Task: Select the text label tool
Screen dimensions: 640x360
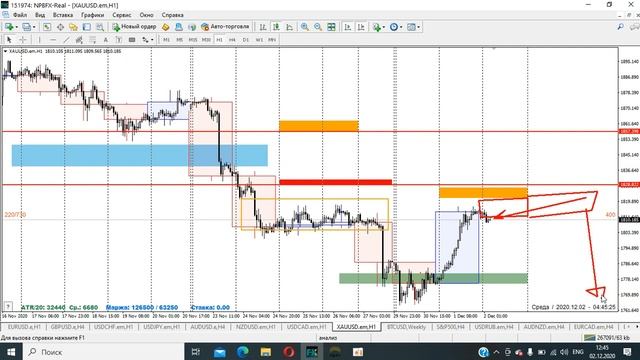Action: (119, 40)
